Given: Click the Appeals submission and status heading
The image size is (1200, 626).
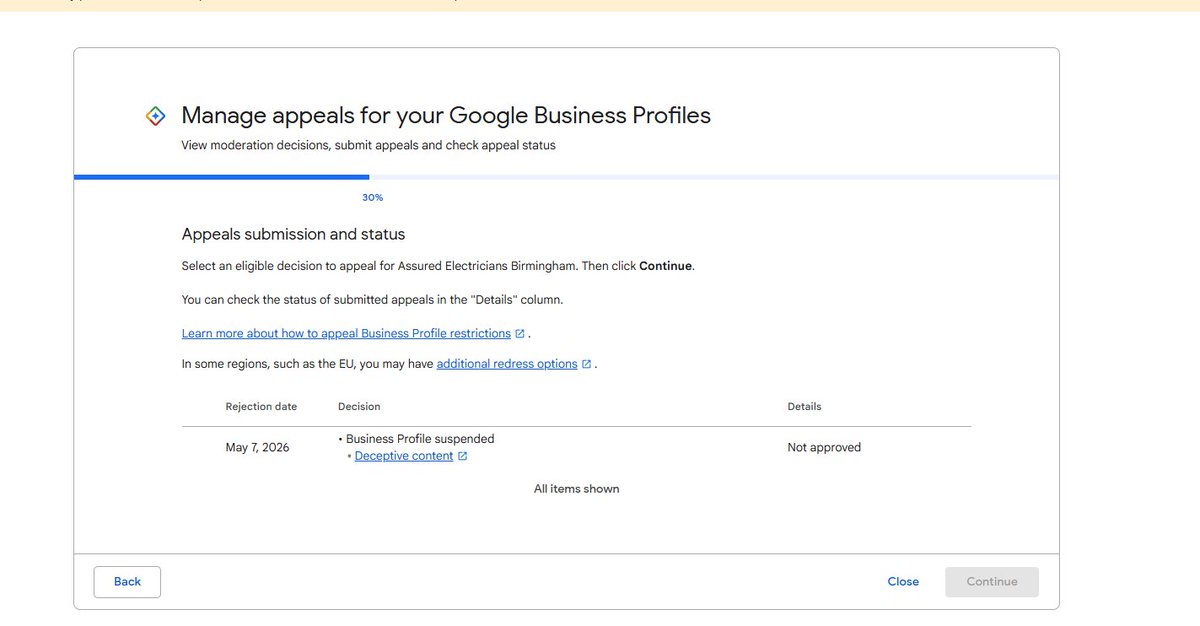Looking at the screenshot, I should (293, 234).
